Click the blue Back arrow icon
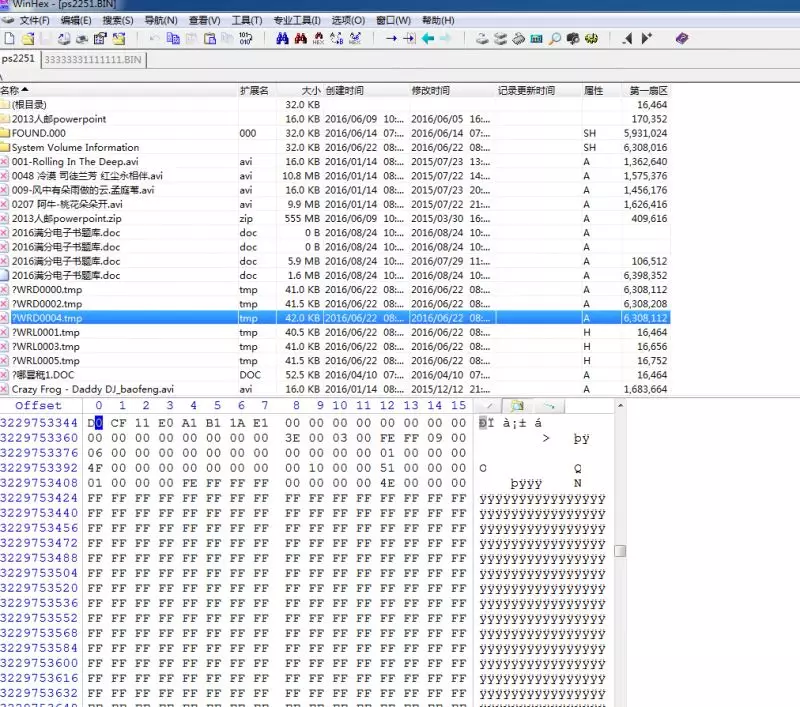800x707 pixels. click(427, 39)
